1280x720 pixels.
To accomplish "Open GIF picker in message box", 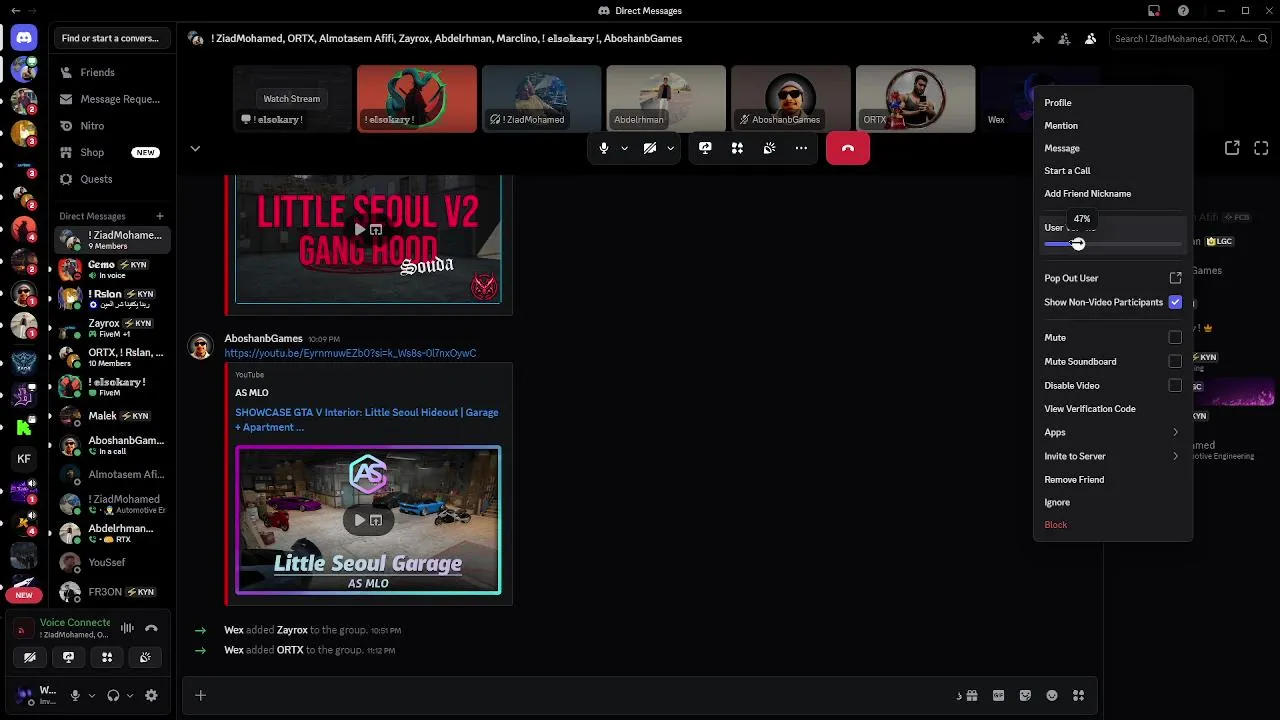I will click(x=998, y=695).
